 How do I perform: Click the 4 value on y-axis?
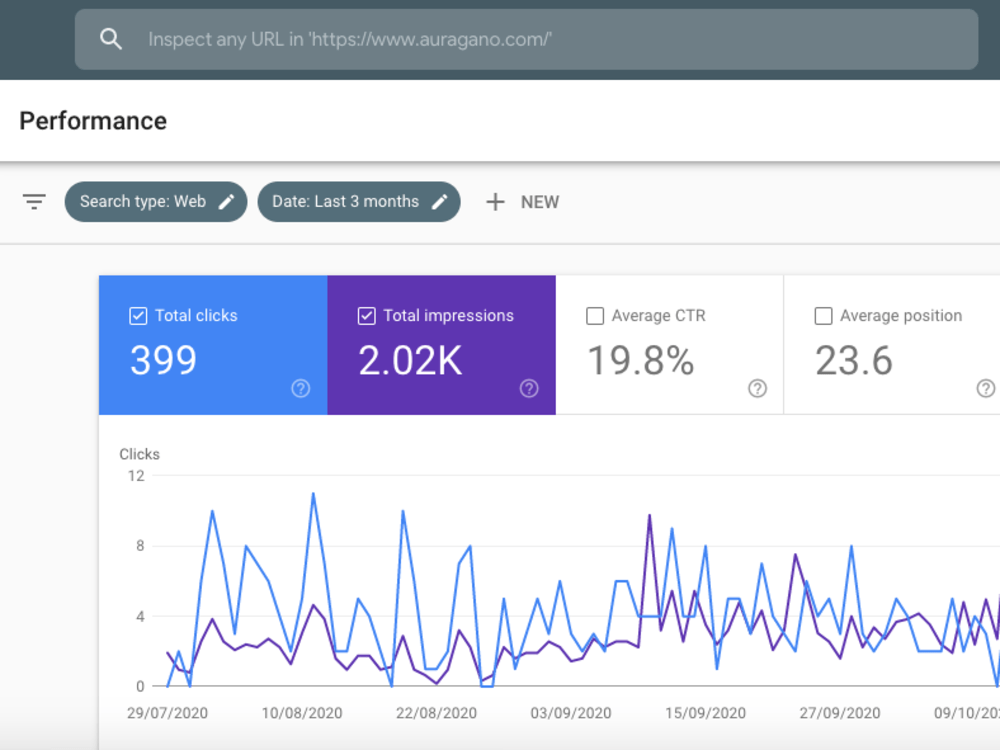pos(140,617)
